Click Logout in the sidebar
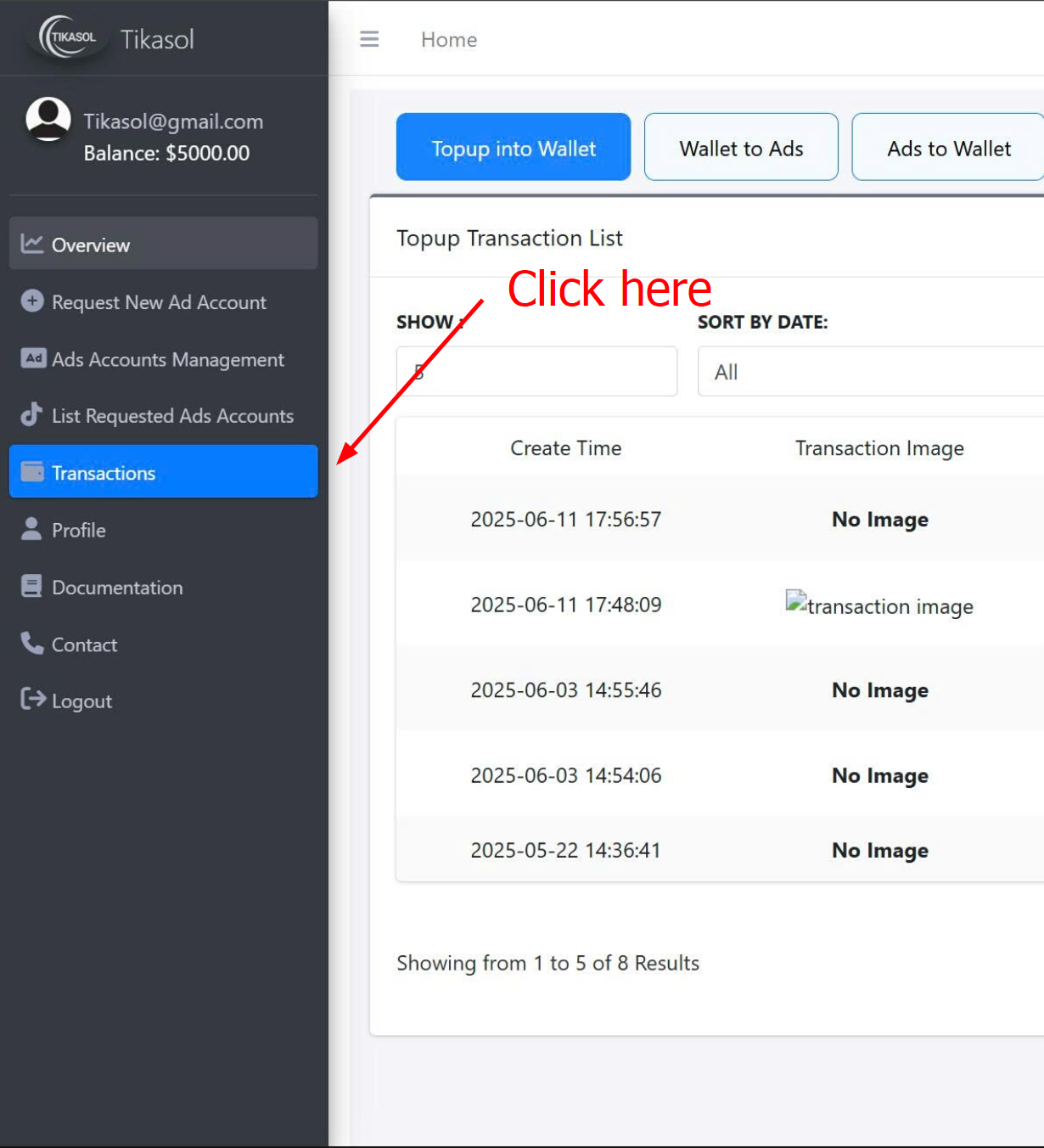 pyautogui.click(x=164, y=701)
